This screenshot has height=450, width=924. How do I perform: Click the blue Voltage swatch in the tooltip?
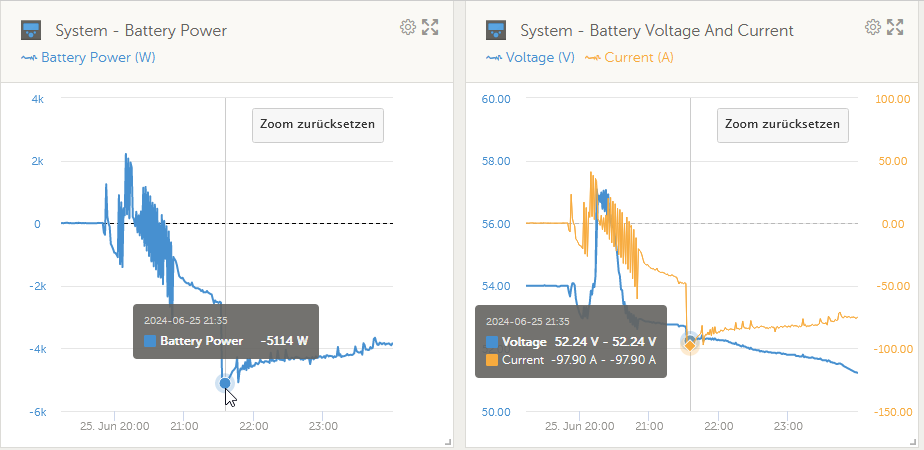tap(492, 342)
